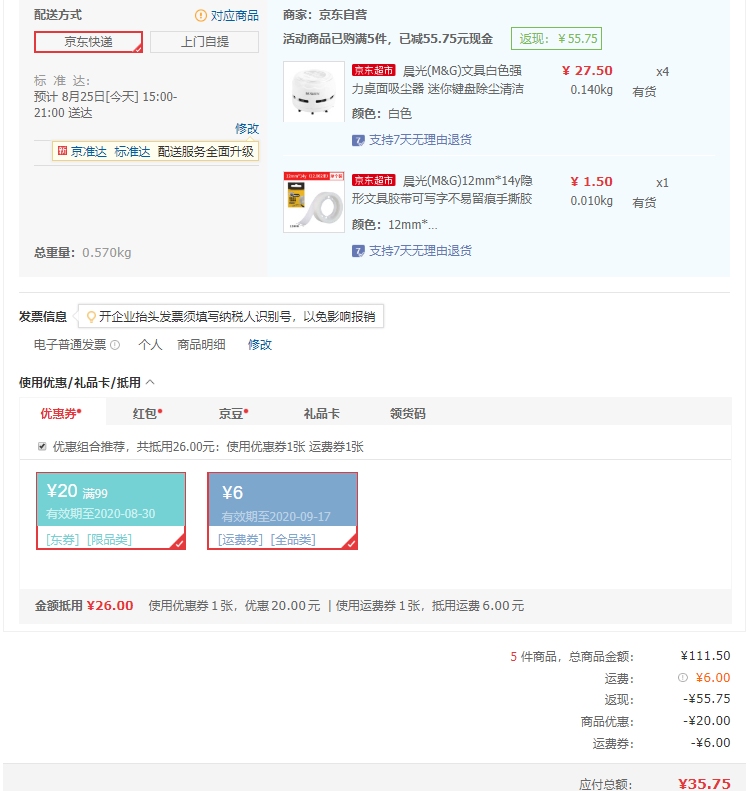Click the lightbulb icon in invoice tip

[91, 317]
